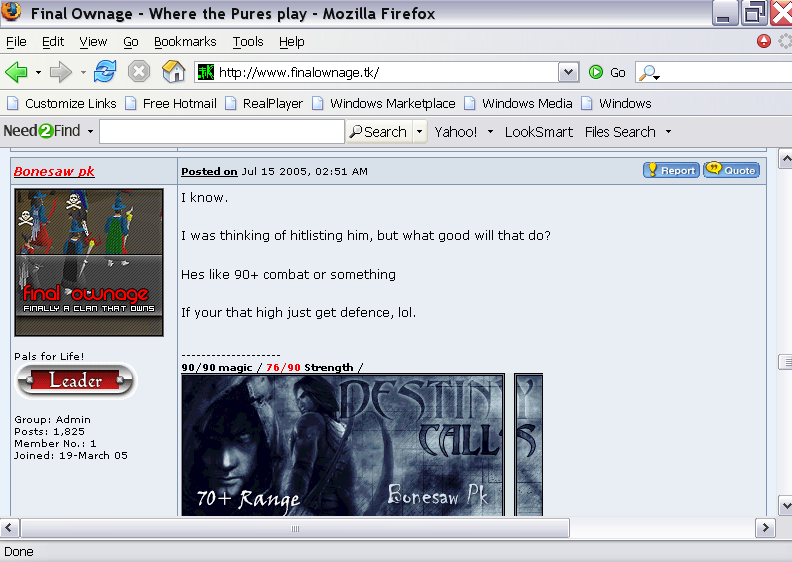Open the RealPlayer bookmark
The height and width of the screenshot is (562, 792).
(273, 104)
